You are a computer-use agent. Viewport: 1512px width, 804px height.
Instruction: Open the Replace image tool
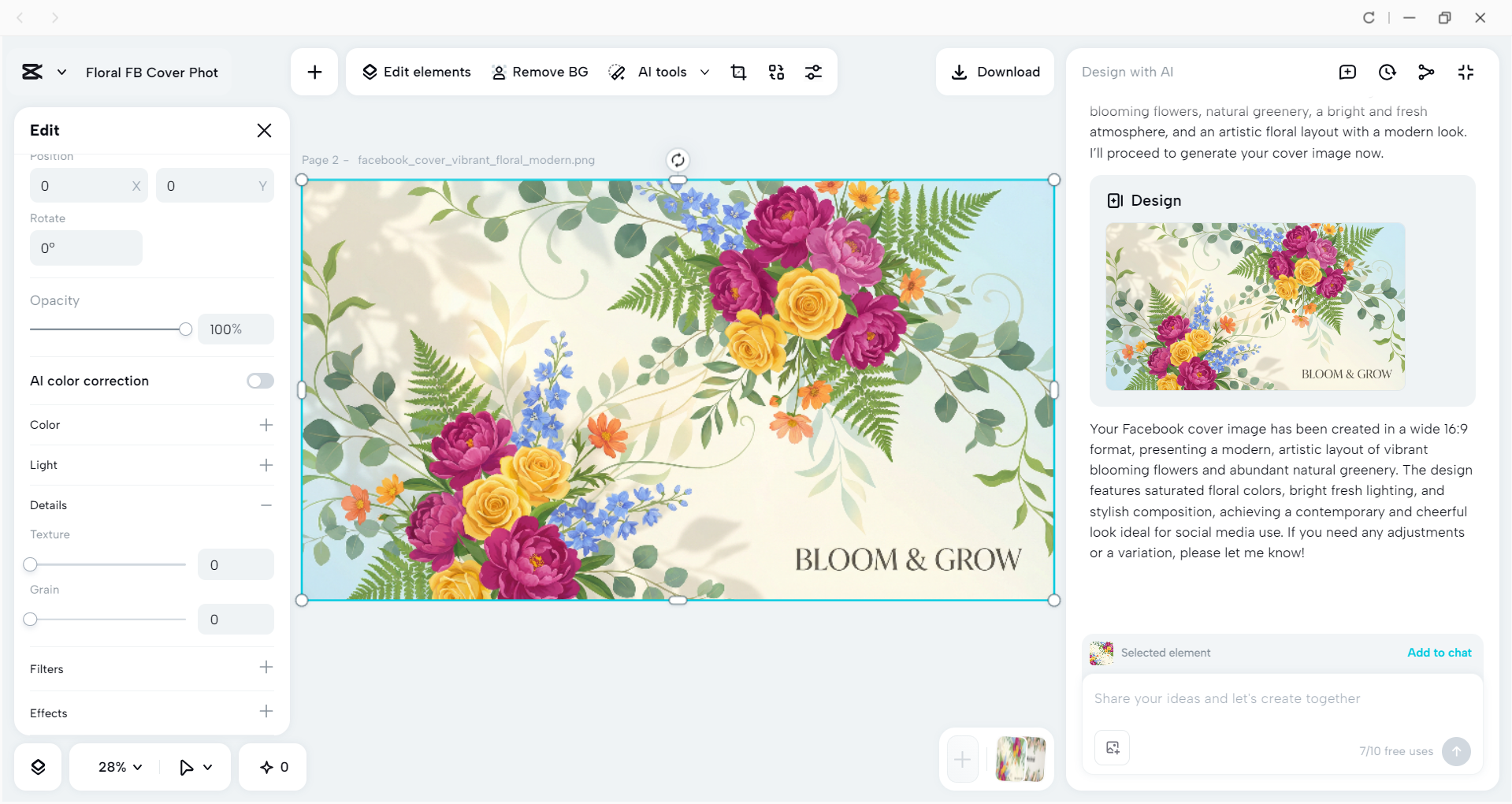point(776,72)
